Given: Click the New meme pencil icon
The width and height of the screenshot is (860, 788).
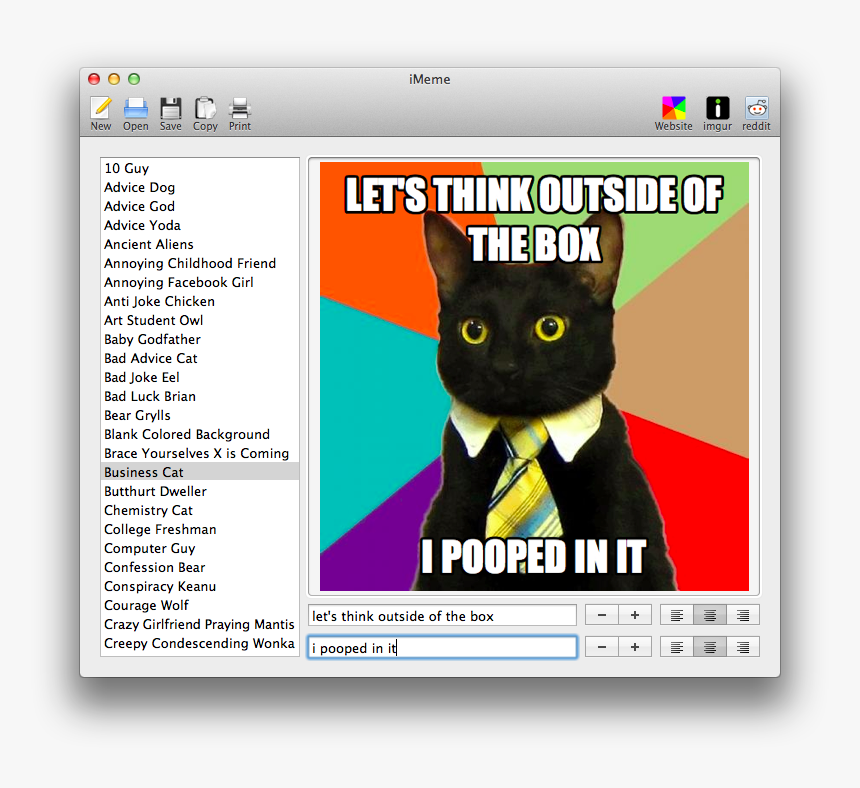Looking at the screenshot, I should pyautogui.click(x=101, y=109).
